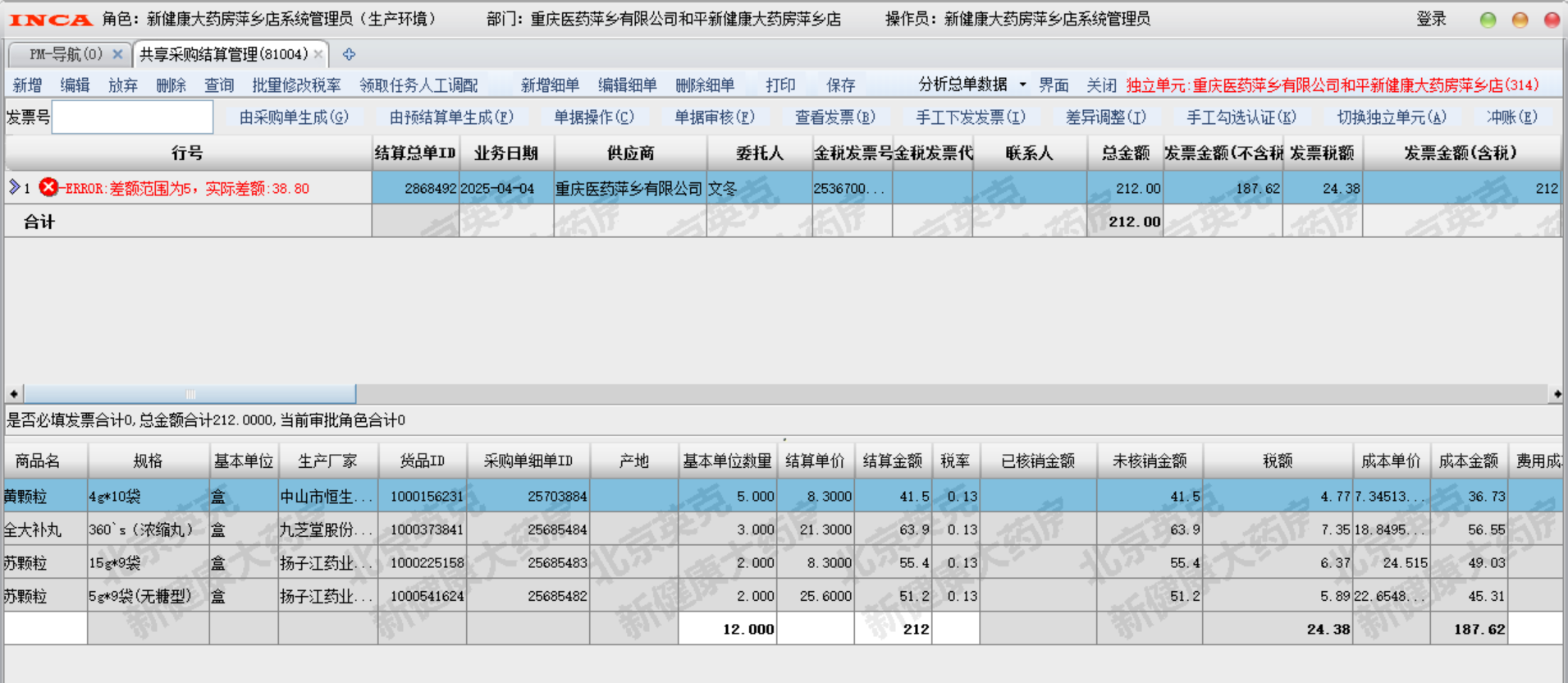The height and width of the screenshot is (683, 1568).
Task: Open the 分析总单数据 dropdown arrow
Action: 1022,85
